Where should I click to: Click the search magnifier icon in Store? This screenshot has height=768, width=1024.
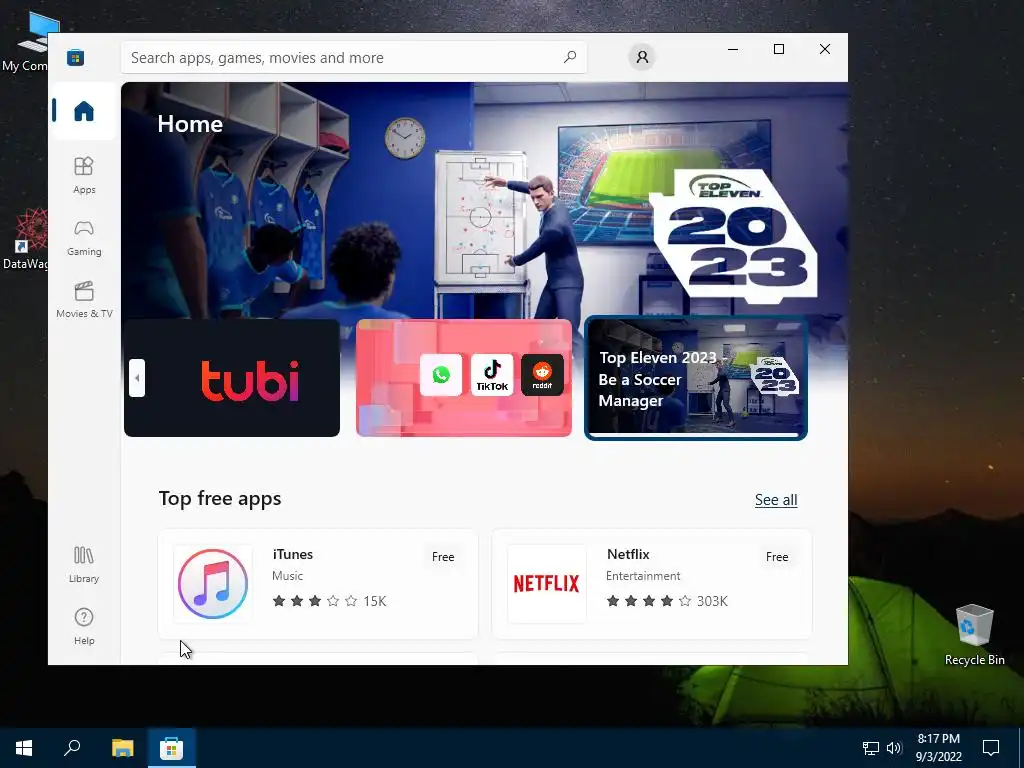coord(569,57)
